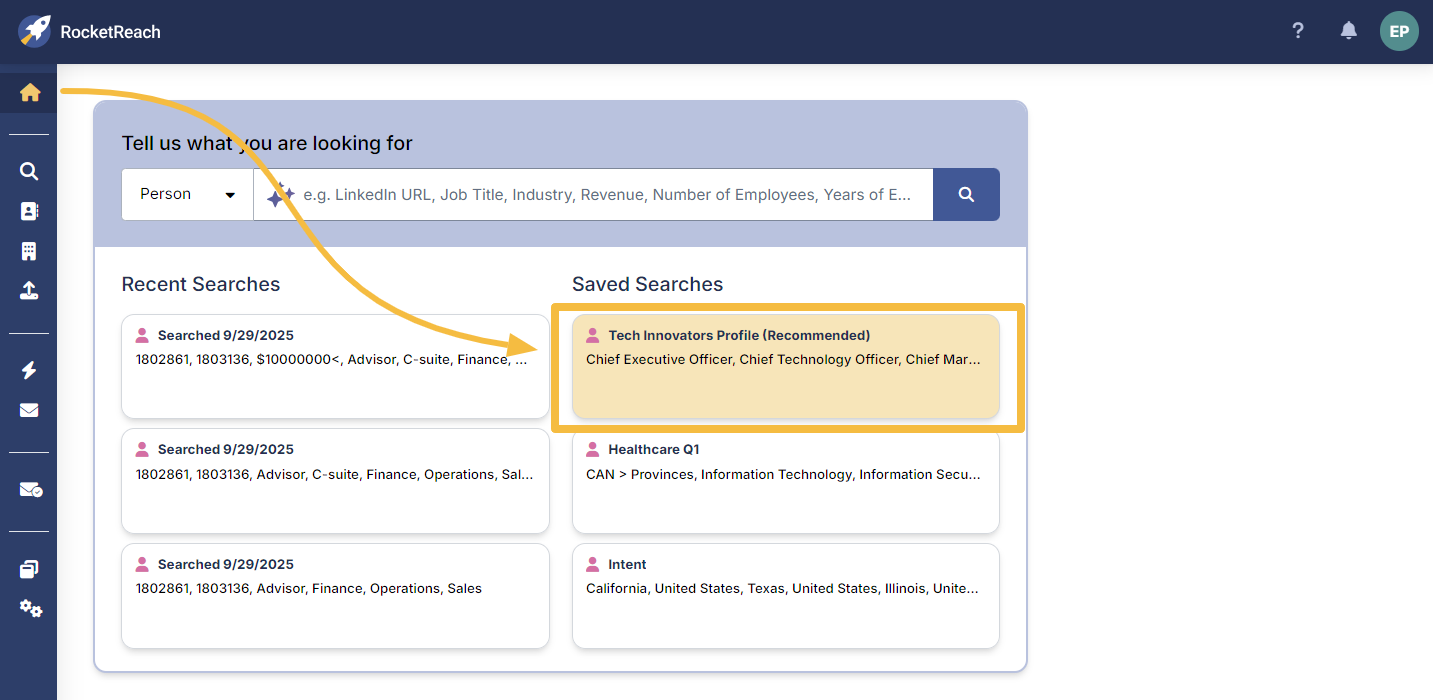Click the upload icon in sidebar
Image resolution: width=1433 pixels, height=700 pixels.
coord(29,291)
